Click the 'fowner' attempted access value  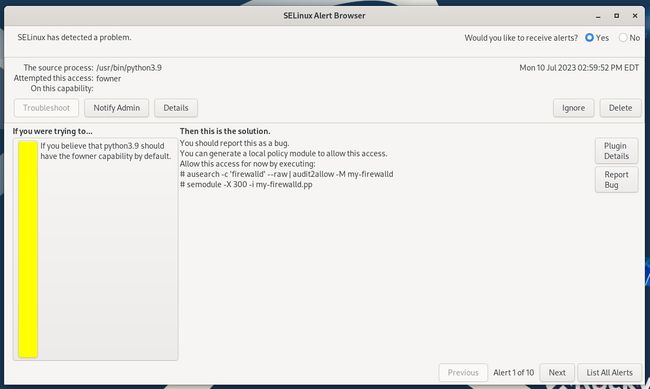click(109, 78)
